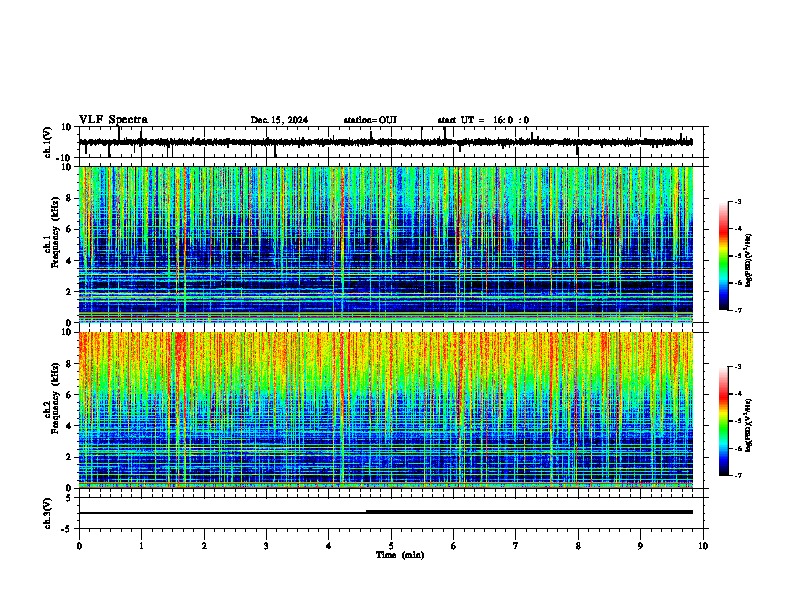Click the "-3" label on ch.1 color scale
792x612 pixels.
(x=738, y=201)
